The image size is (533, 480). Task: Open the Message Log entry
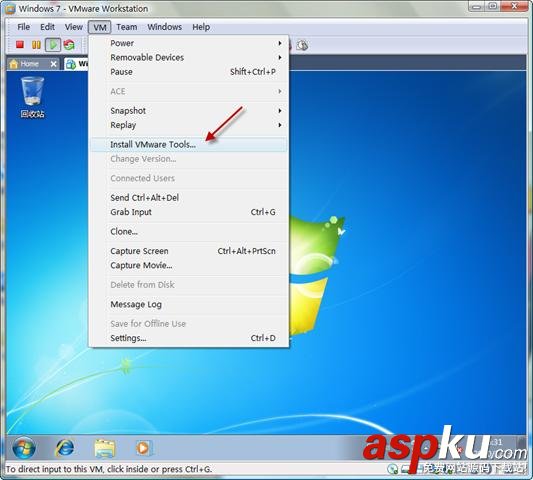[188, 304]
